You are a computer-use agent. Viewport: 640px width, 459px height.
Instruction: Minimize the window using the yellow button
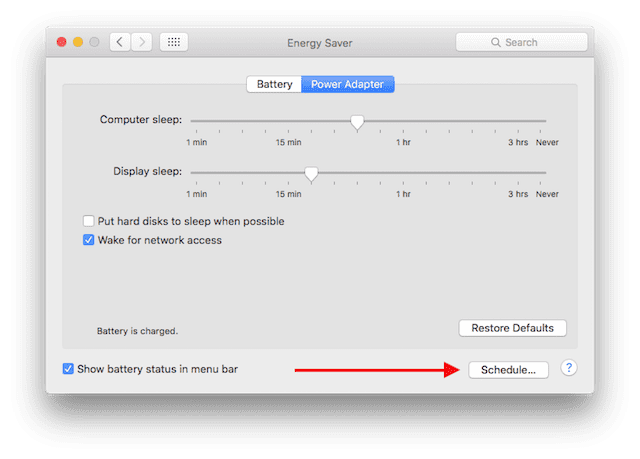(78, 42)
